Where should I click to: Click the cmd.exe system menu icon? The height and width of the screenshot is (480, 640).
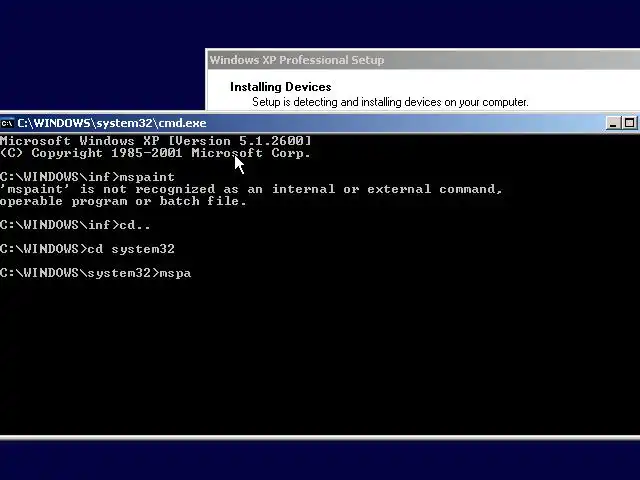click(x=7, y=123)
